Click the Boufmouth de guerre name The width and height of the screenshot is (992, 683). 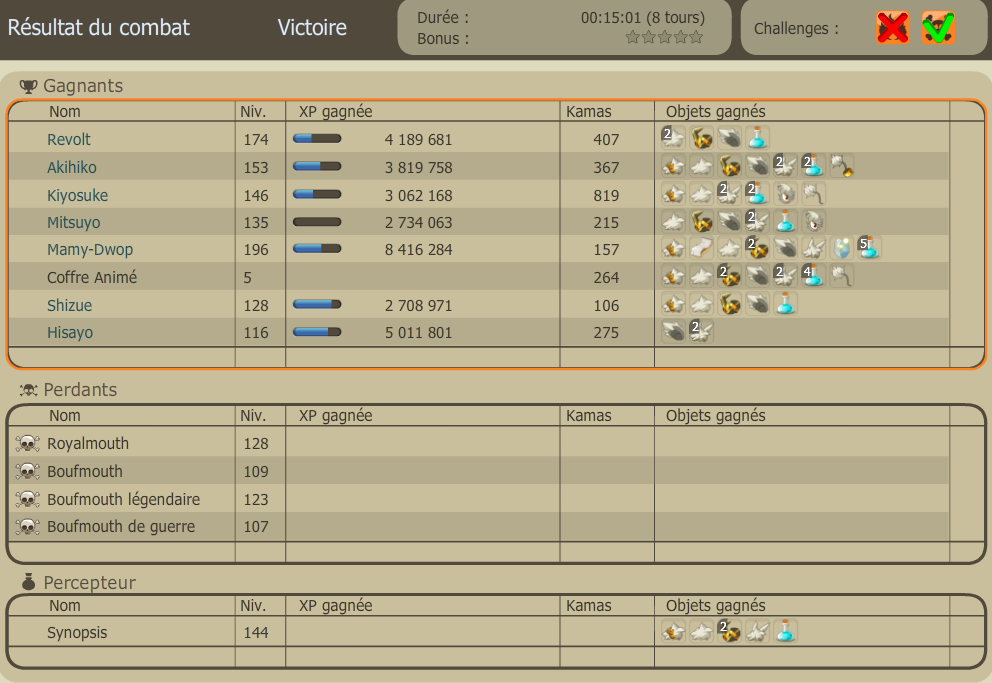point(121,527)
